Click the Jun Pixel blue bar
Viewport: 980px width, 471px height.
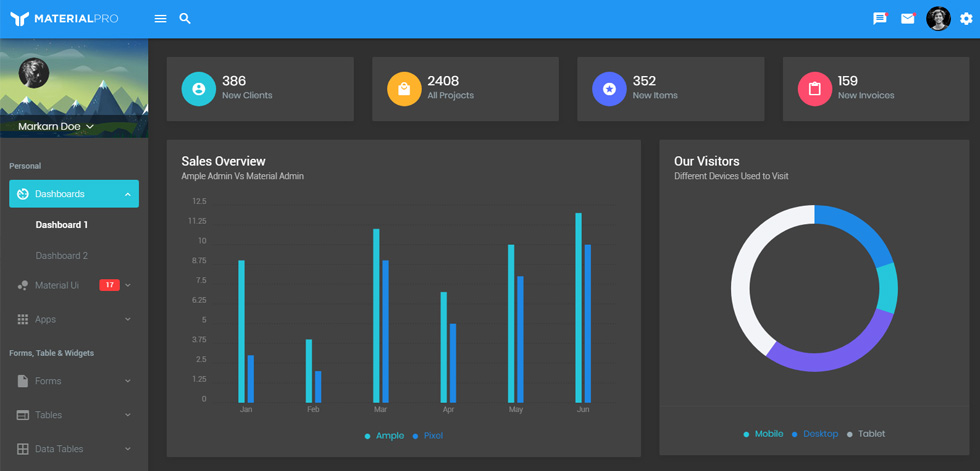click(x=588, y=324)
